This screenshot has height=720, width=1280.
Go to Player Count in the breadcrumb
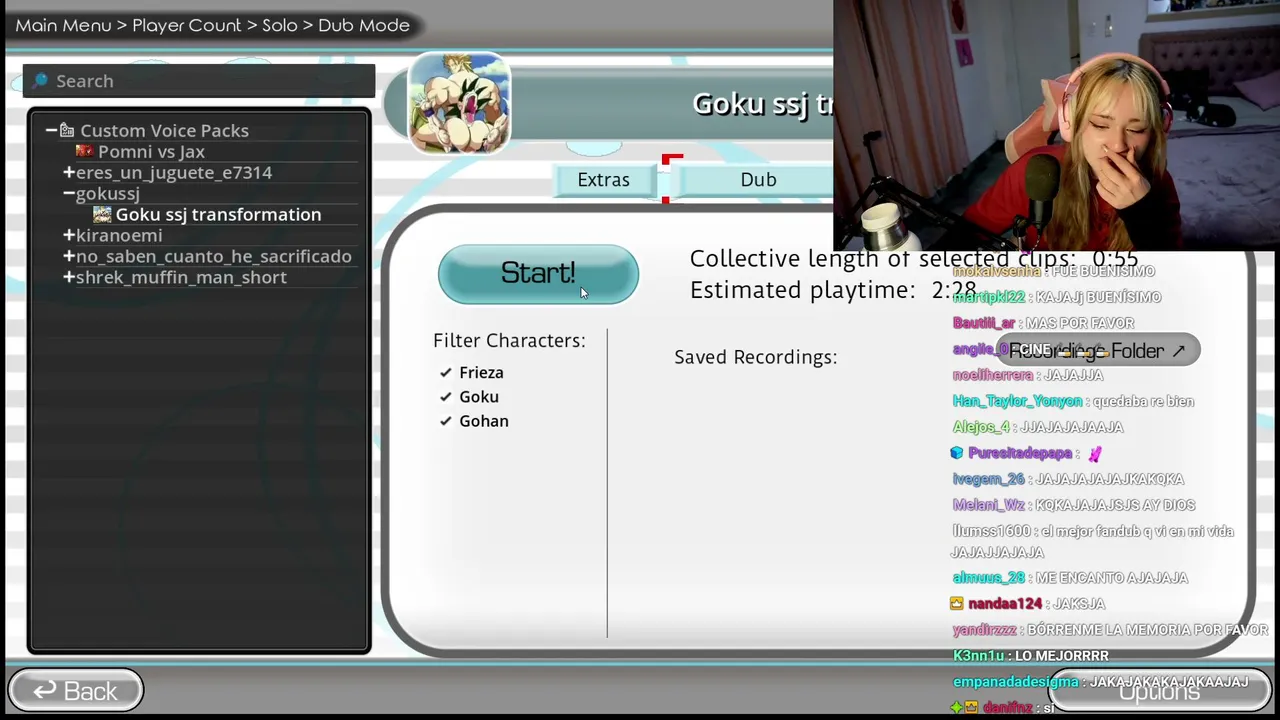(x=187, y=25)
